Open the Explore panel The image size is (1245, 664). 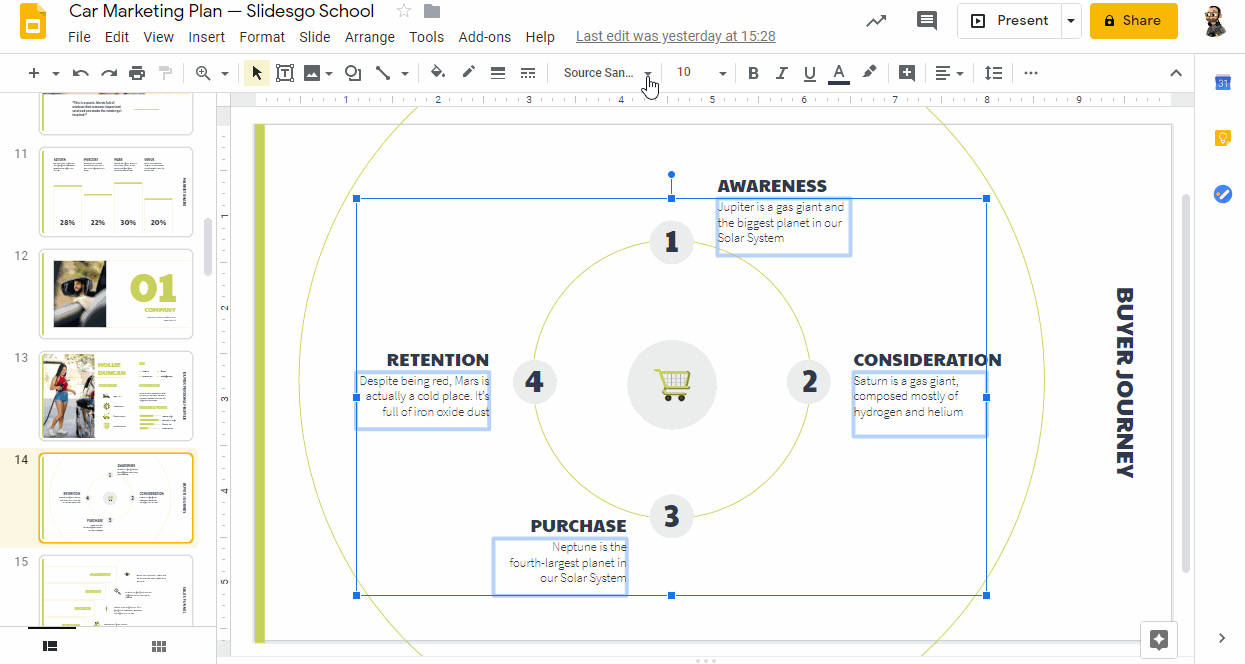(1159, 639)
